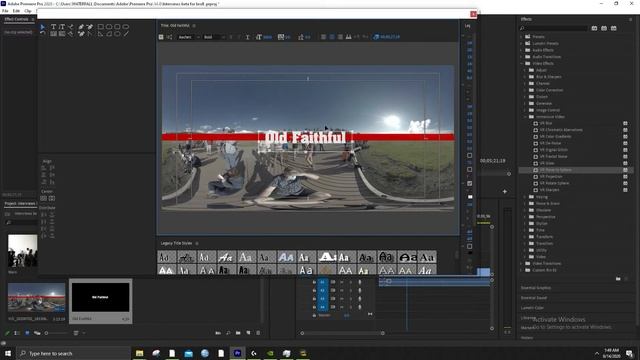This screenshot has width=640, height=360.
Task: Select the Vertical Area Type tool
Action: (x=62, y=34)
